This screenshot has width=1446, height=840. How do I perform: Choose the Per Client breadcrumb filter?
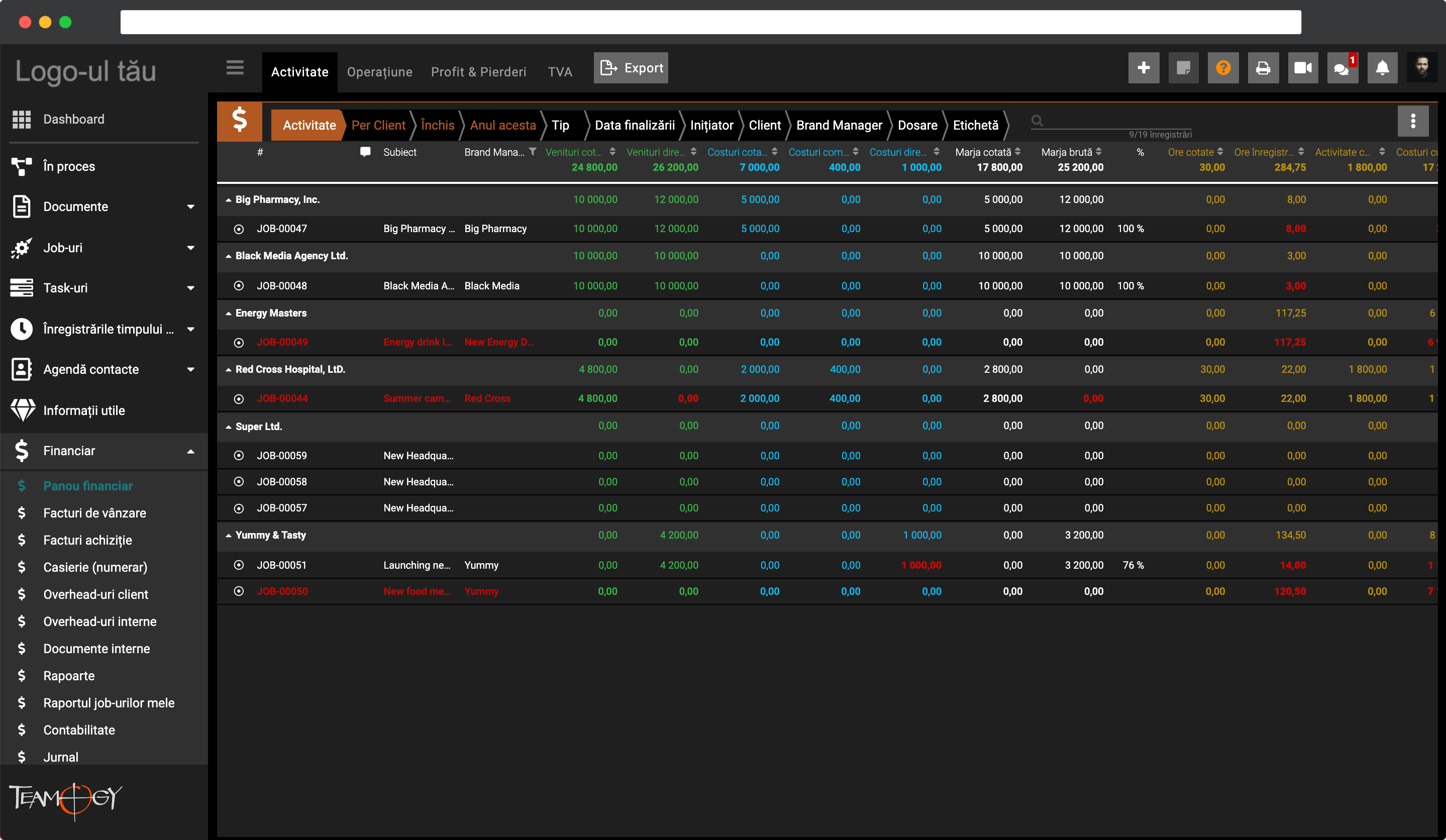378,125
